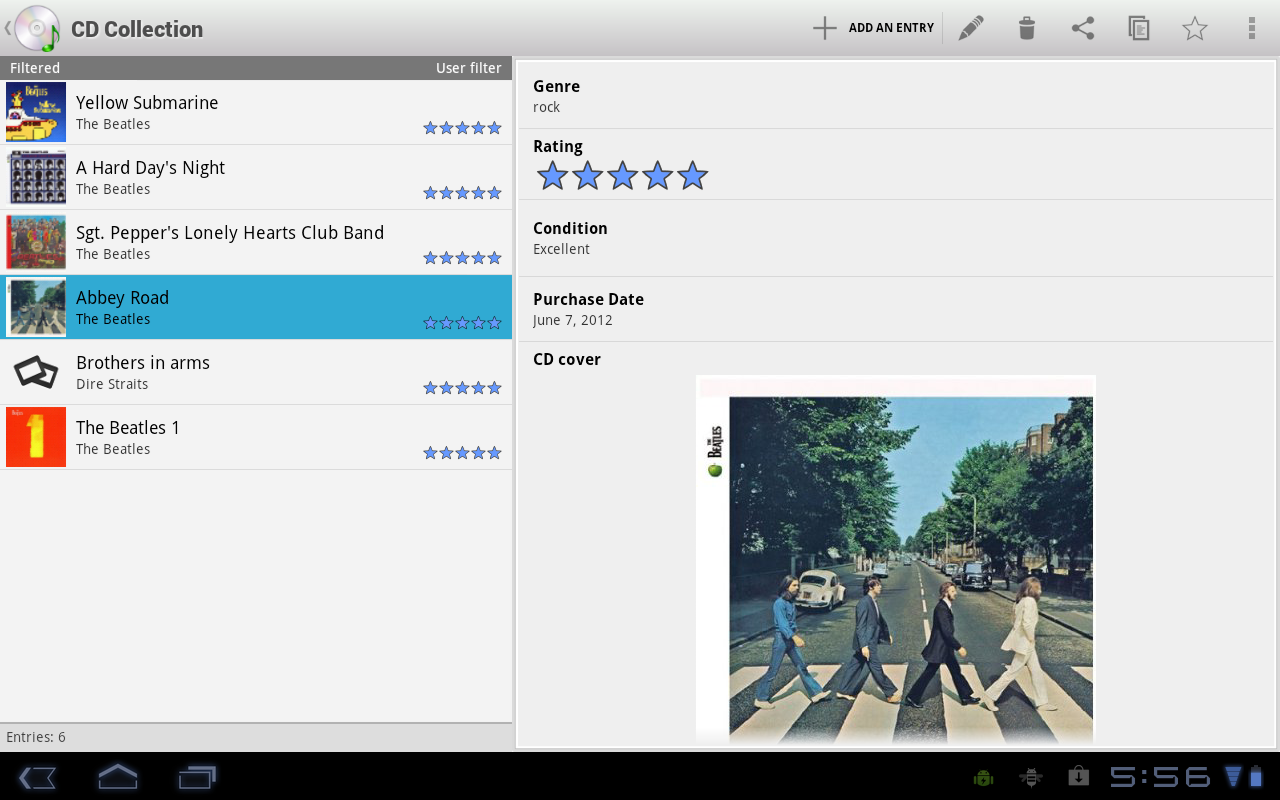This screenshot has height=800, width=1280.
Task: Tap the Android back navigation button
Action: 37,777
